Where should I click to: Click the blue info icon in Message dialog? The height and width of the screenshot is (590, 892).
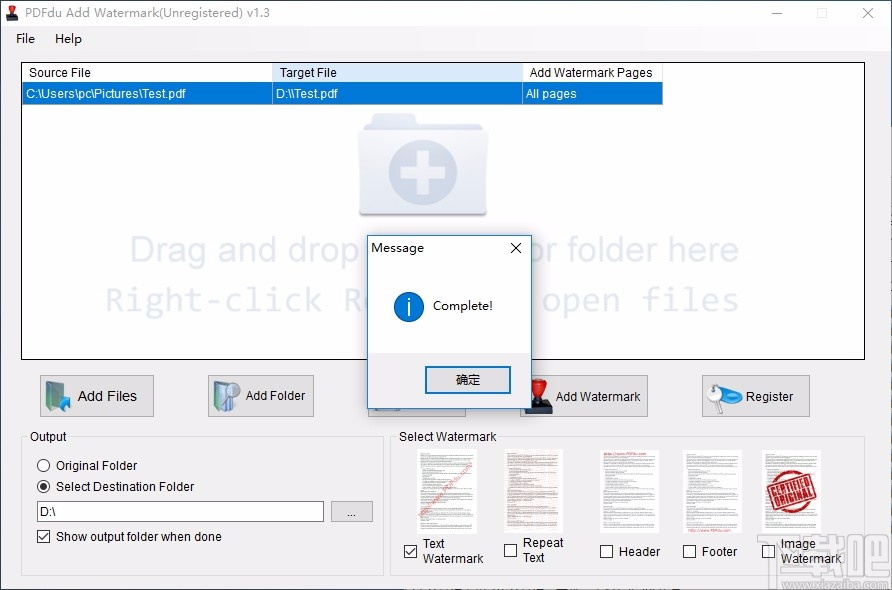point(408,307)
